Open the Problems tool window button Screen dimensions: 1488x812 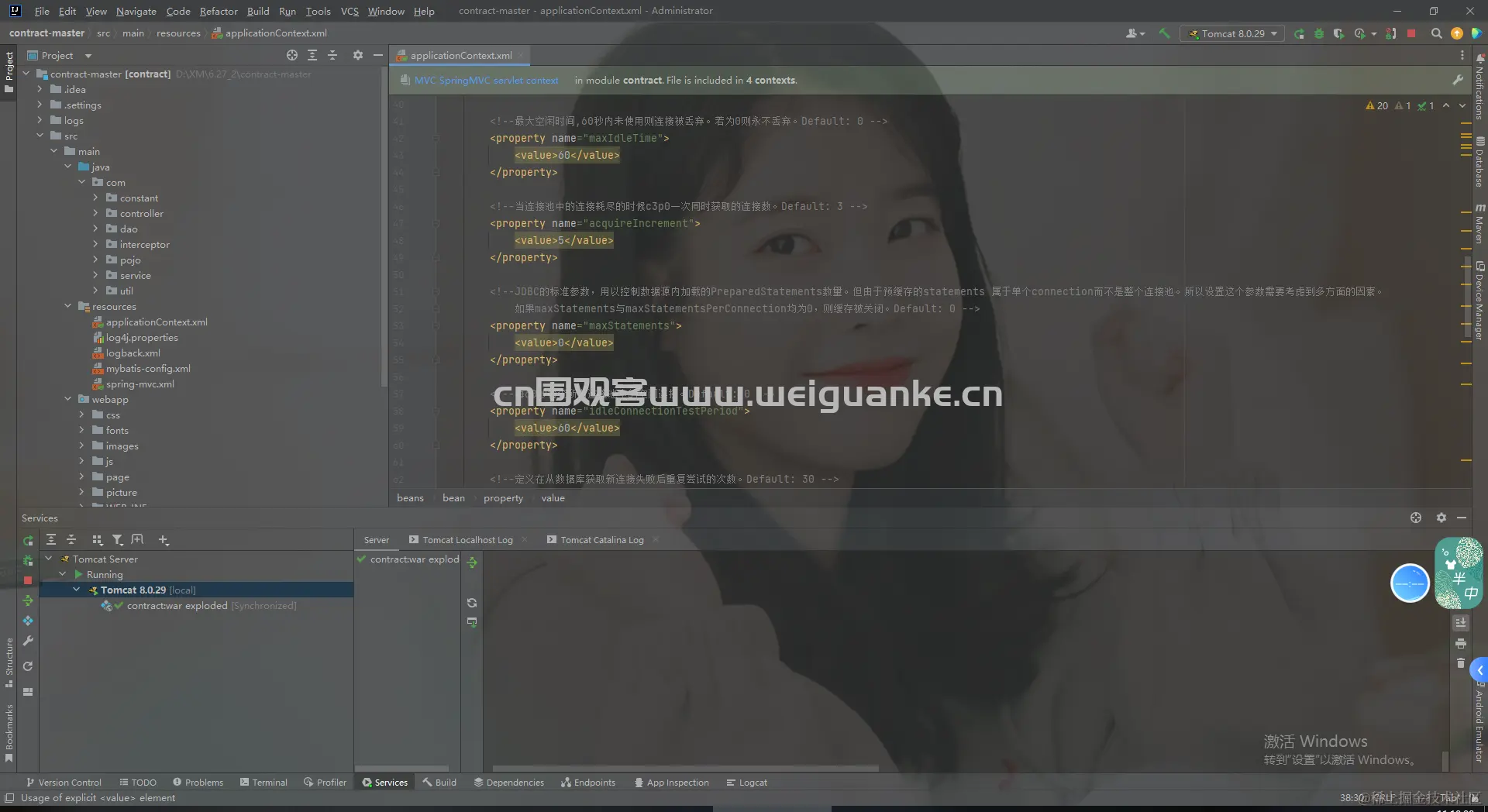198,783
